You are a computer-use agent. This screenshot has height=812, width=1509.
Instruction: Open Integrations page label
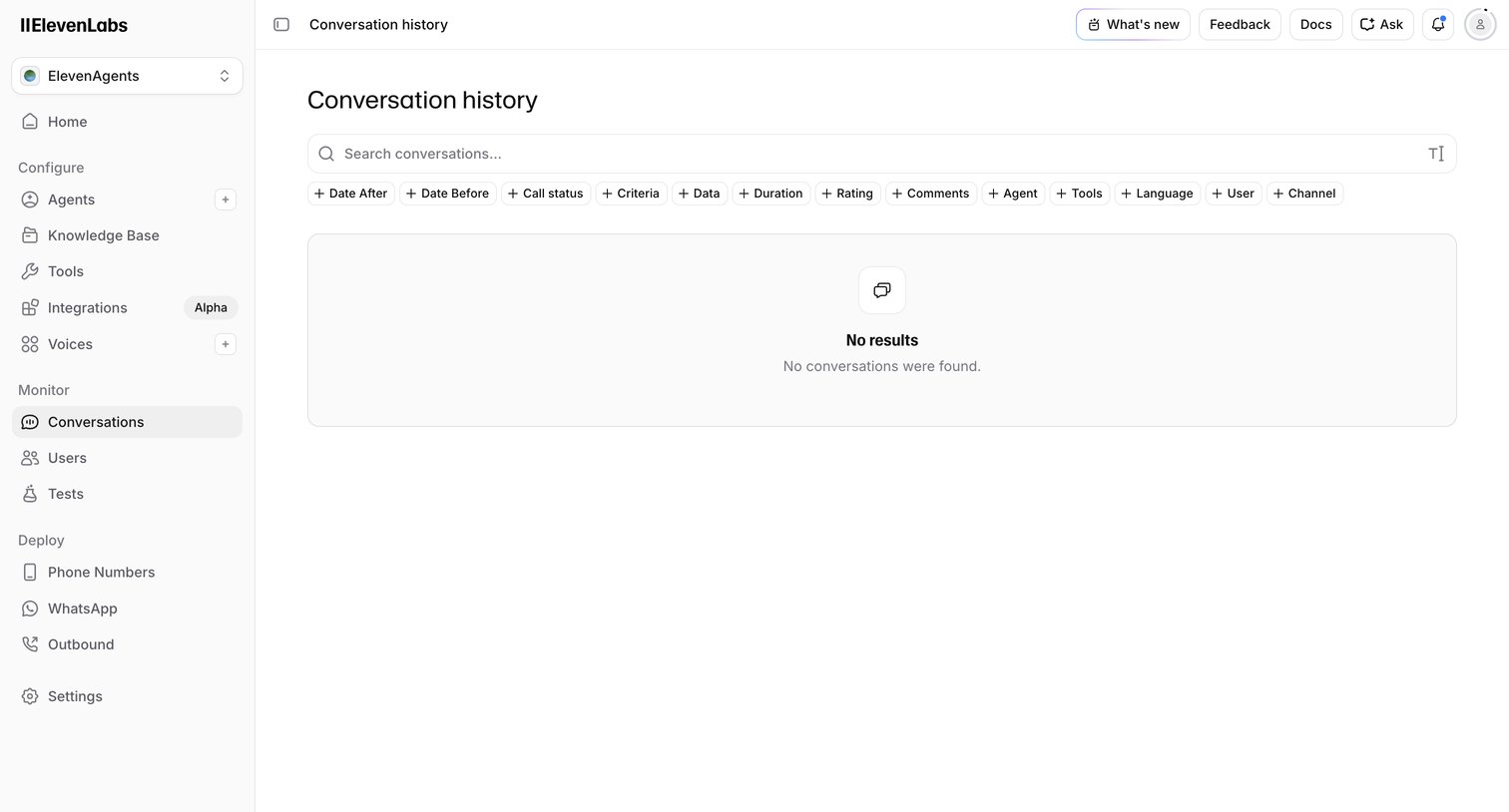(88, 307)
